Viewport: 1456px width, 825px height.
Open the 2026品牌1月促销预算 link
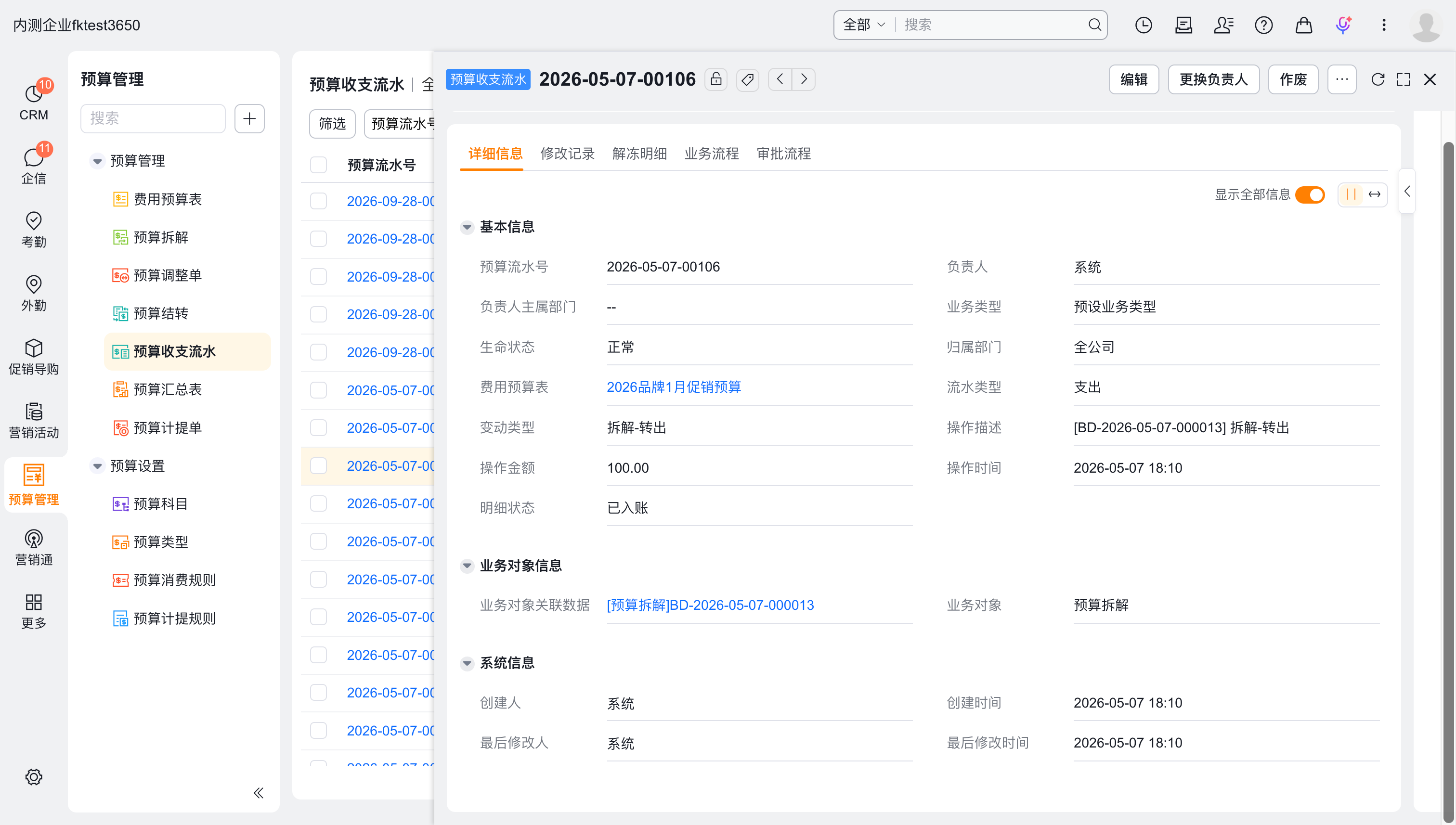673,387
